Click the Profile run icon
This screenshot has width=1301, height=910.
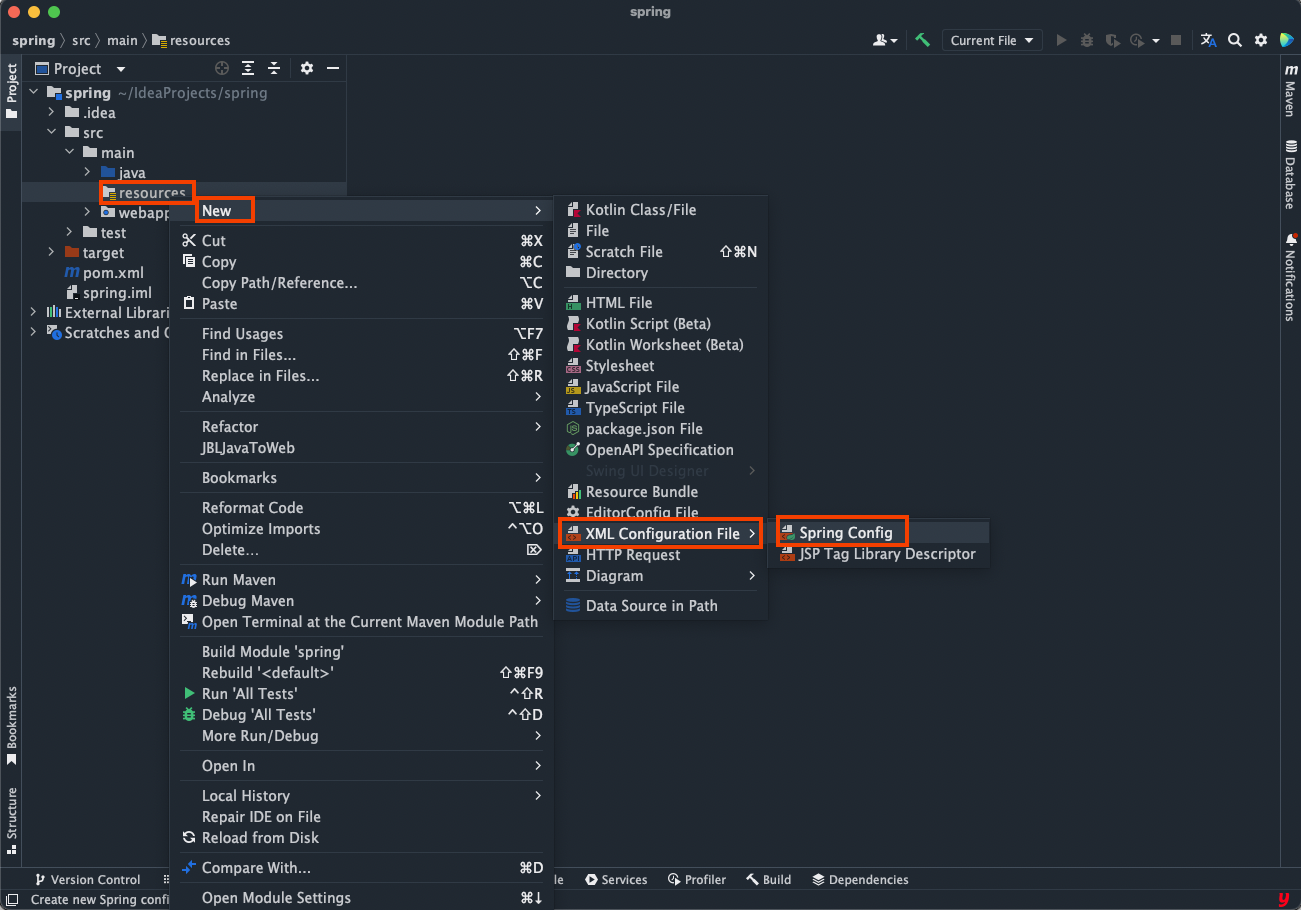tap(1137, 40)
